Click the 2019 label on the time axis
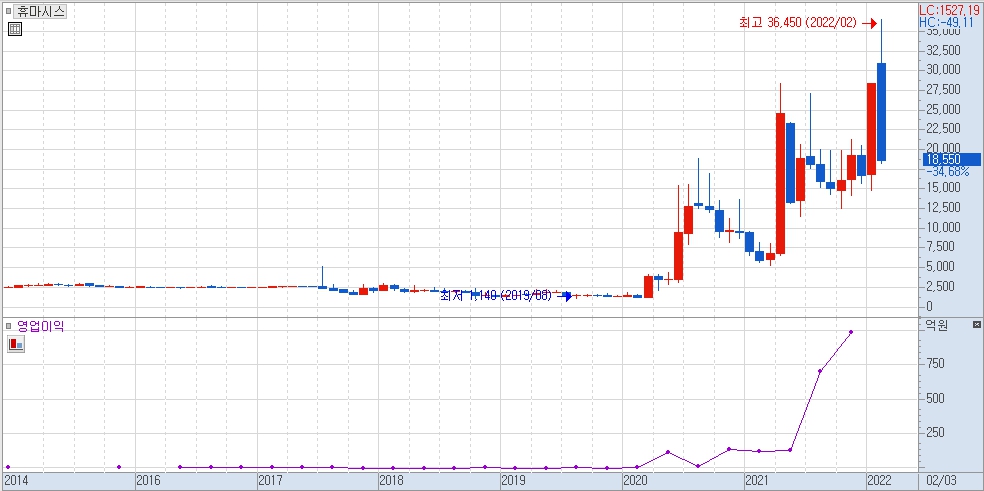The width and height of the screenshot is (984, 491). [x=513, y=482]
